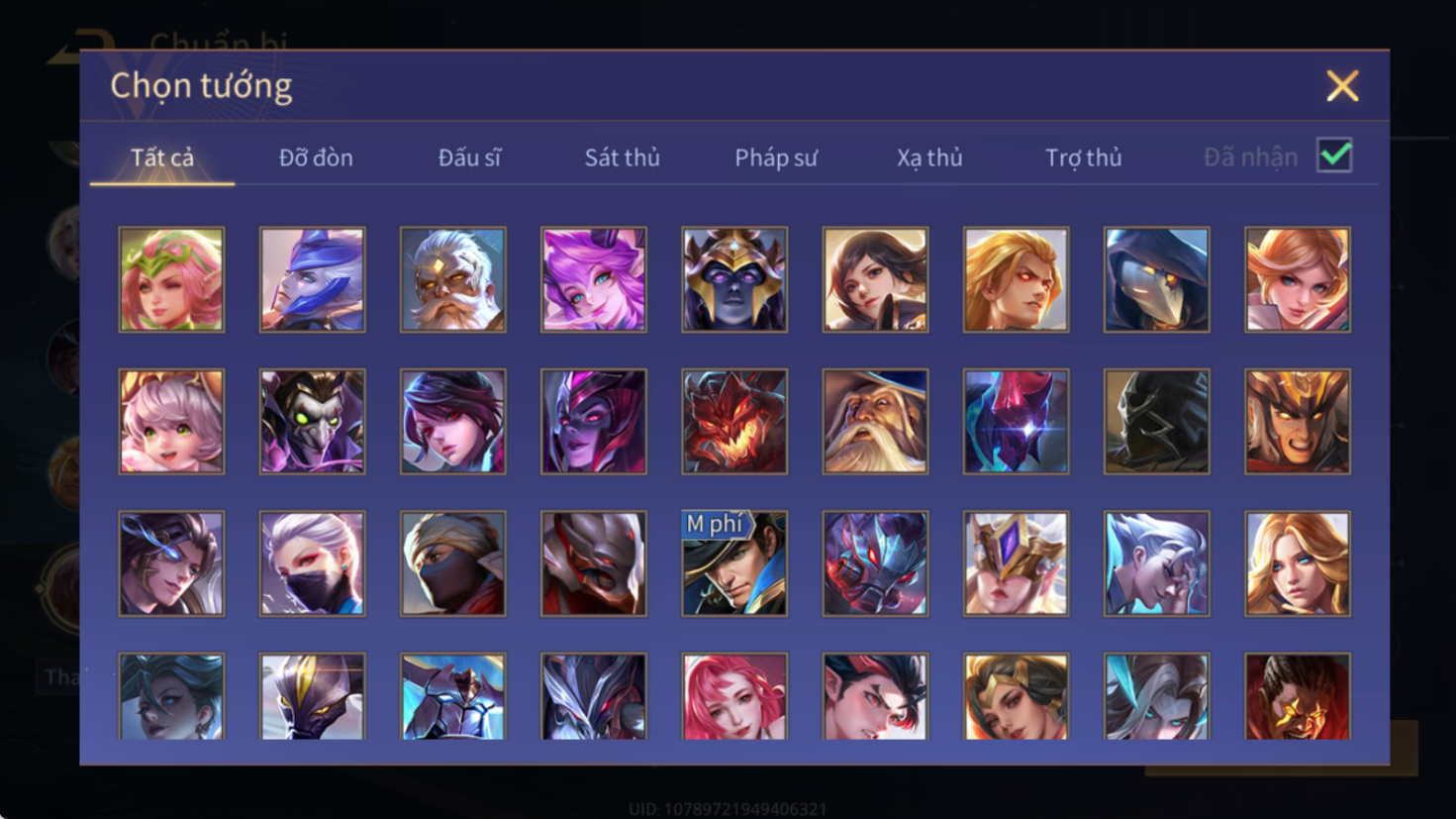Switch to the 'Đỡ đòn' tab
The image size is (1456, 819).
pos(316,157)
